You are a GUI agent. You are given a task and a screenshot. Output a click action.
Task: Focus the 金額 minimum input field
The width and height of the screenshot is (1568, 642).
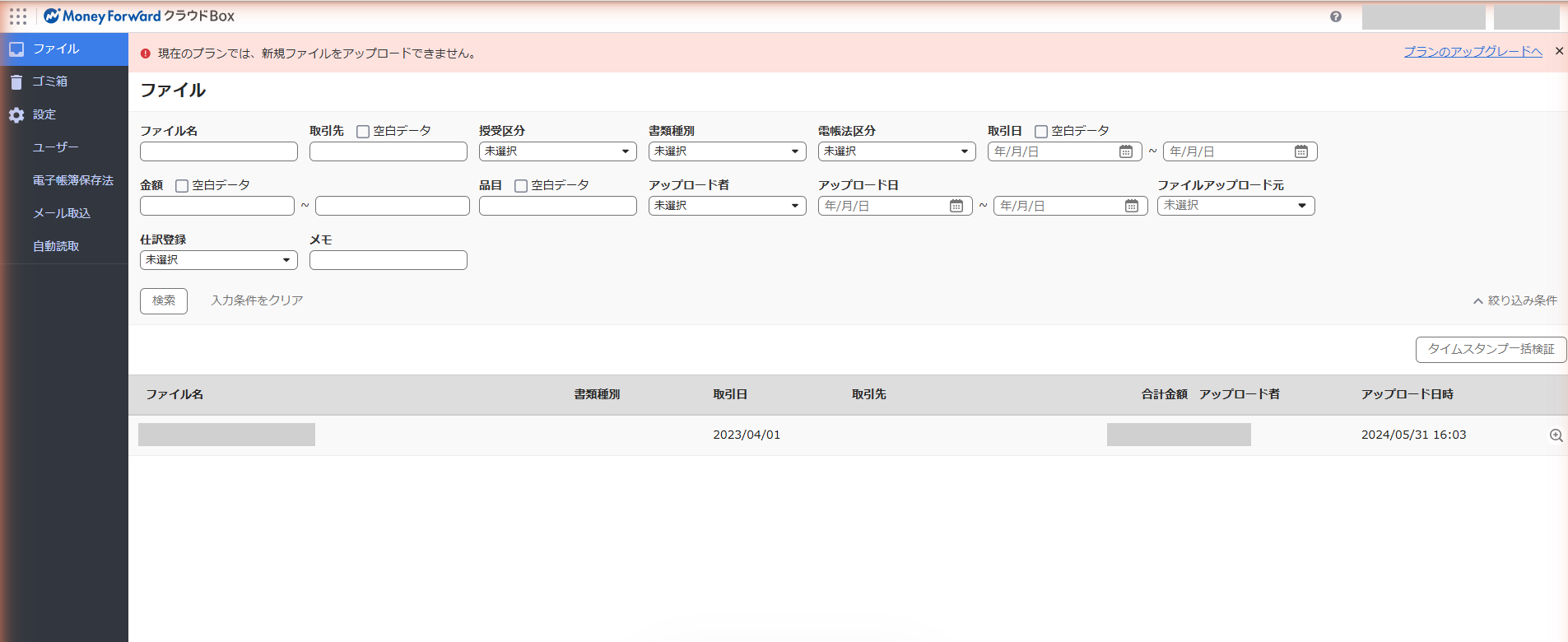pos(217,206)
